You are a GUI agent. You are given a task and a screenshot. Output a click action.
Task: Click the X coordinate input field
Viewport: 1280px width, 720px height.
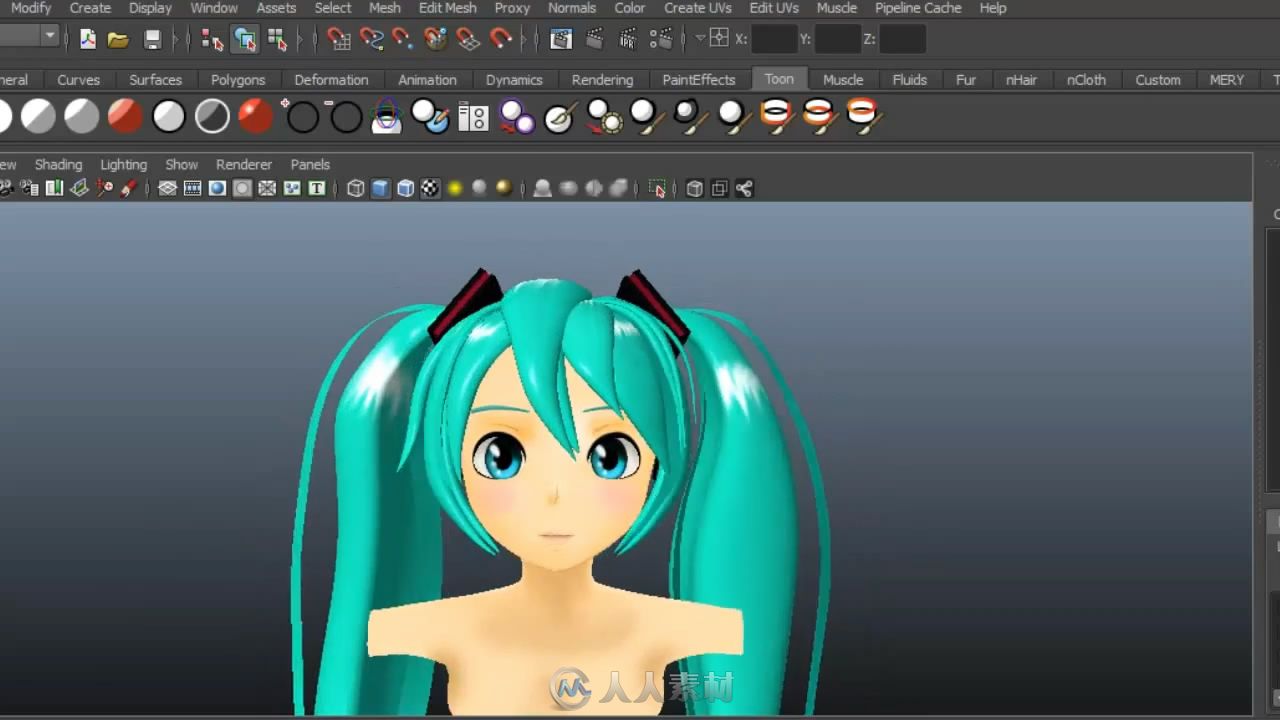(x=774, y=40)
